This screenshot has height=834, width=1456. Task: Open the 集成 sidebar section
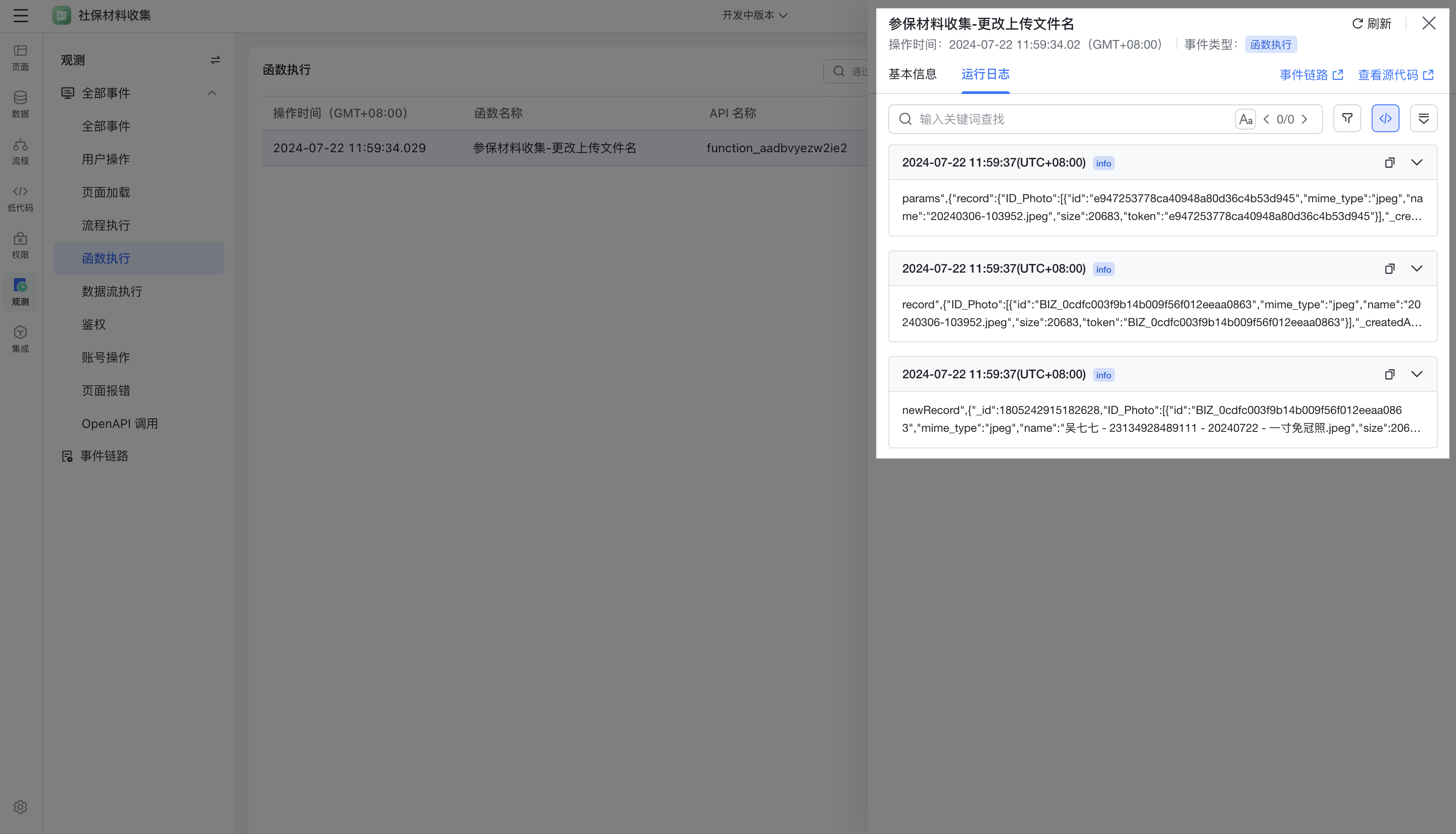(x=20, y=340)
